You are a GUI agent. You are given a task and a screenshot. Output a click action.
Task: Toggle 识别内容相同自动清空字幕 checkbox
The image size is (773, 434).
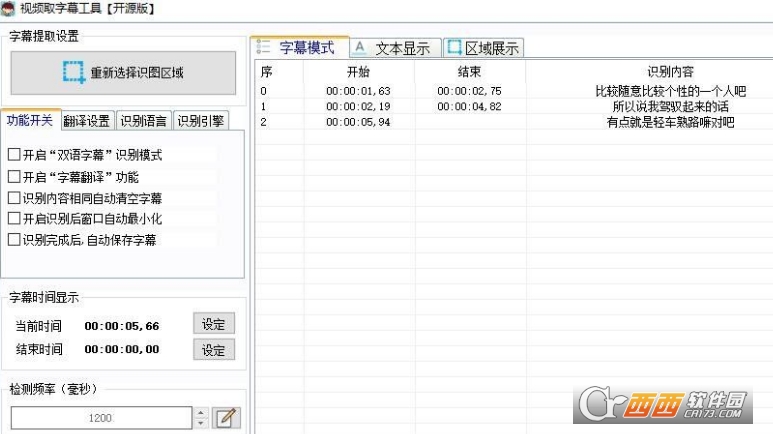[14, 198]
